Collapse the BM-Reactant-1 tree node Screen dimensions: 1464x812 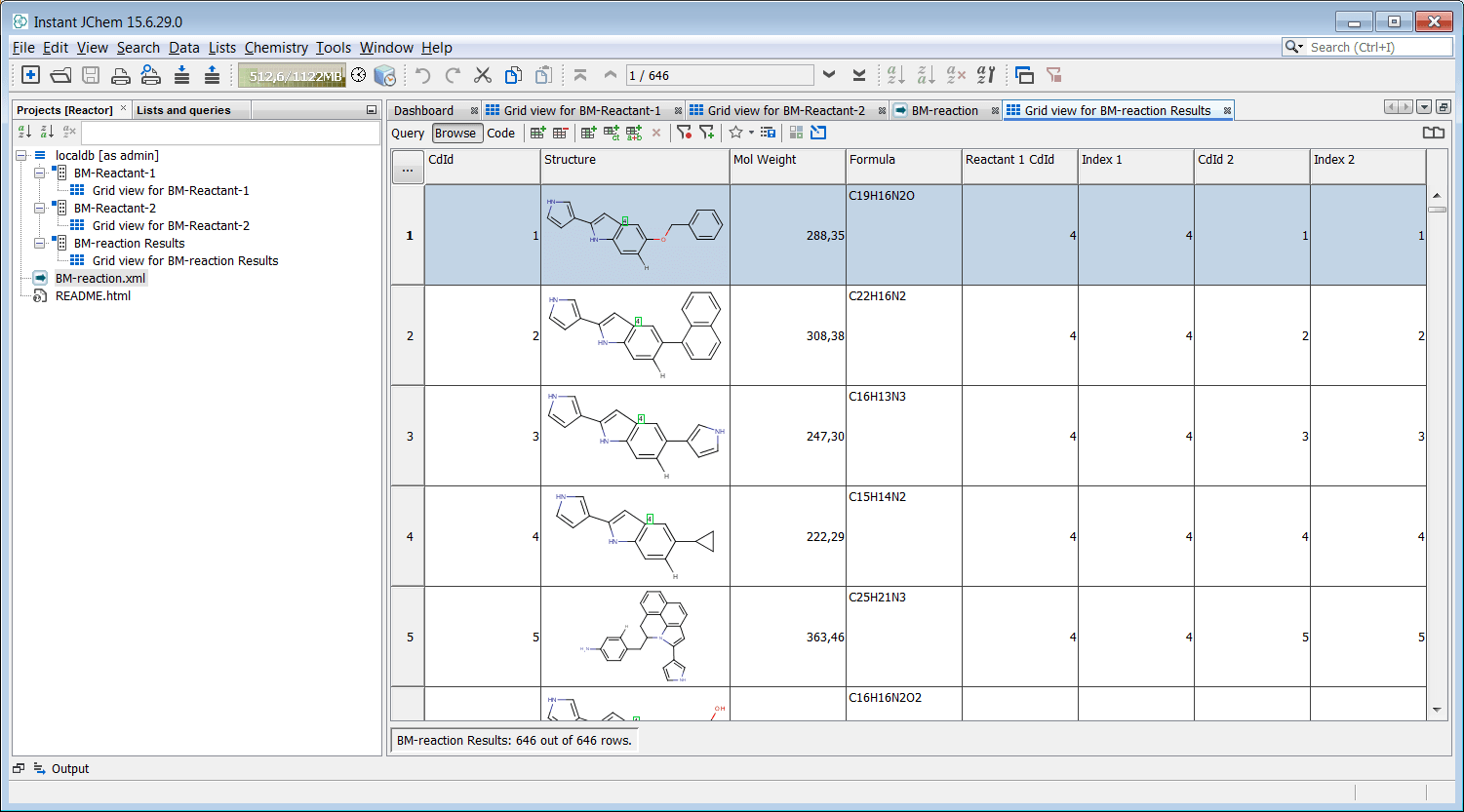click(40, 174)
